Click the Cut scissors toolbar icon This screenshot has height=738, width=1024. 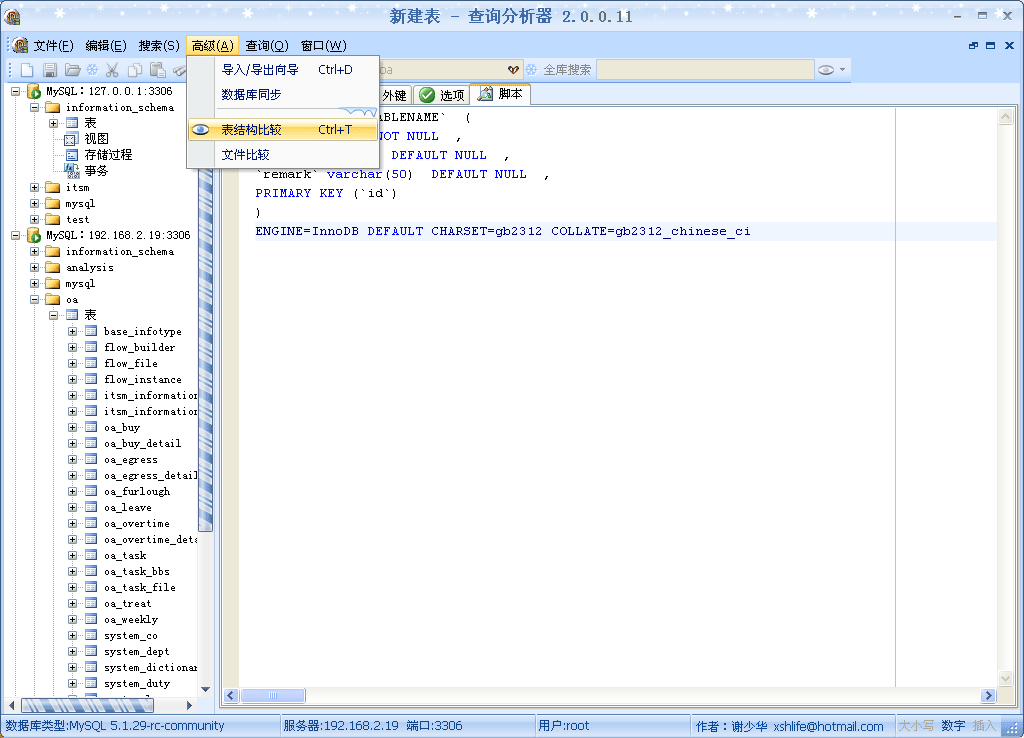pos(112,70)
